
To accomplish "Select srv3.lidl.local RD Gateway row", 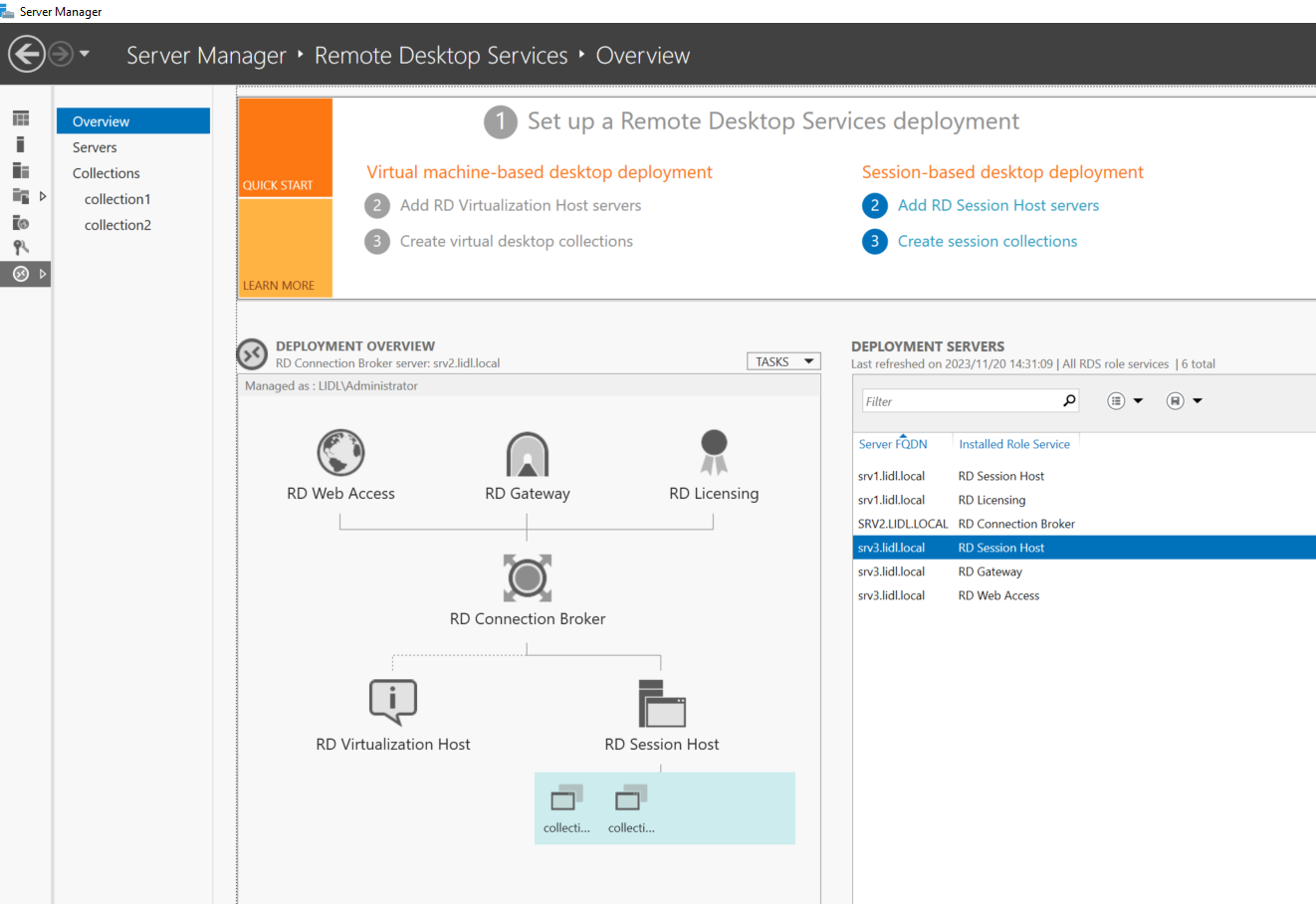I will click(x=1084, y=571).
